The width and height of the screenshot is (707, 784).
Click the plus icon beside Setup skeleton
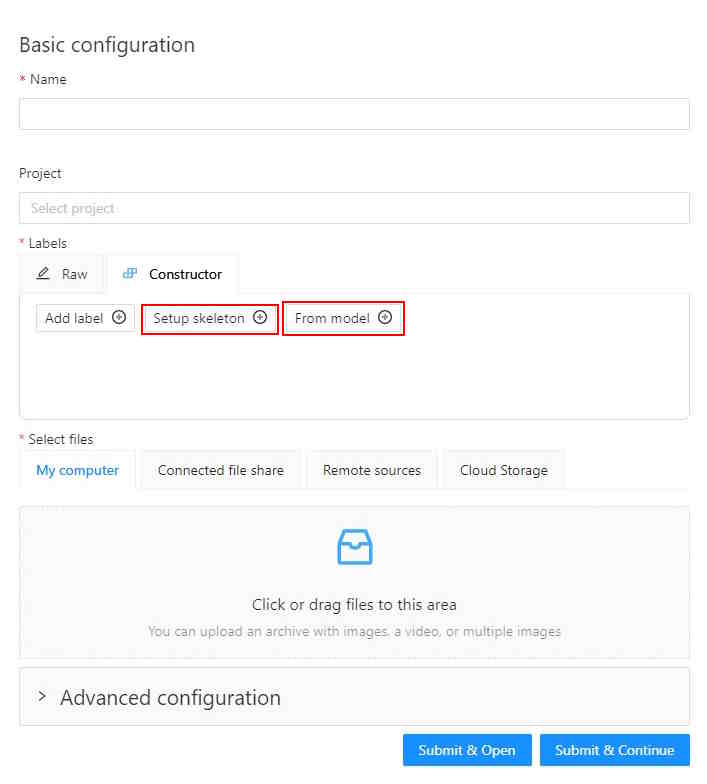click(x=260, y=318)
